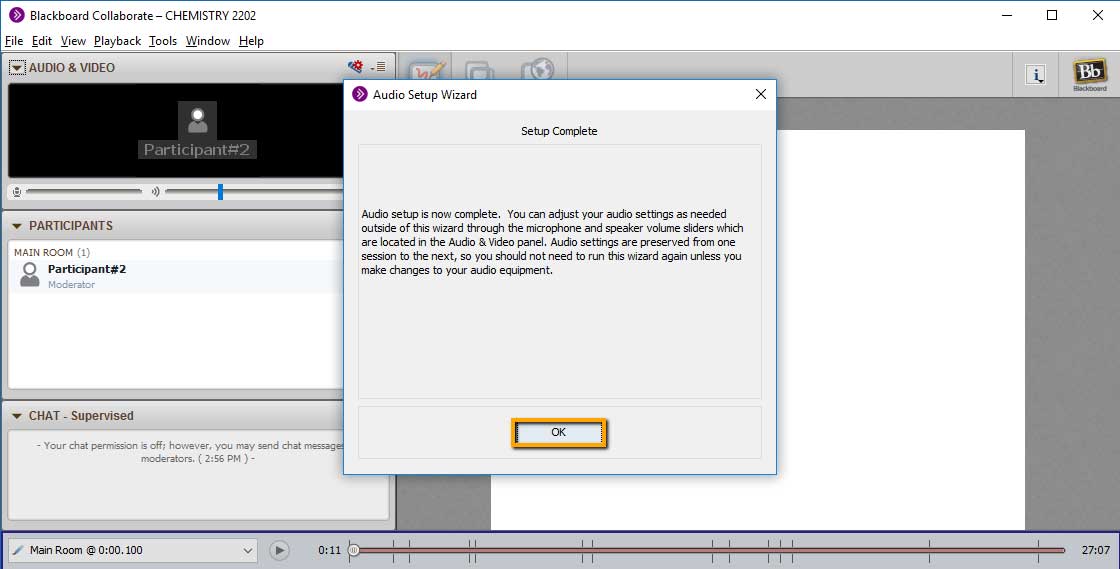Collapse the Chat panel
Image resolution: width=1120 pixels, height=569 pixels.
17,416
